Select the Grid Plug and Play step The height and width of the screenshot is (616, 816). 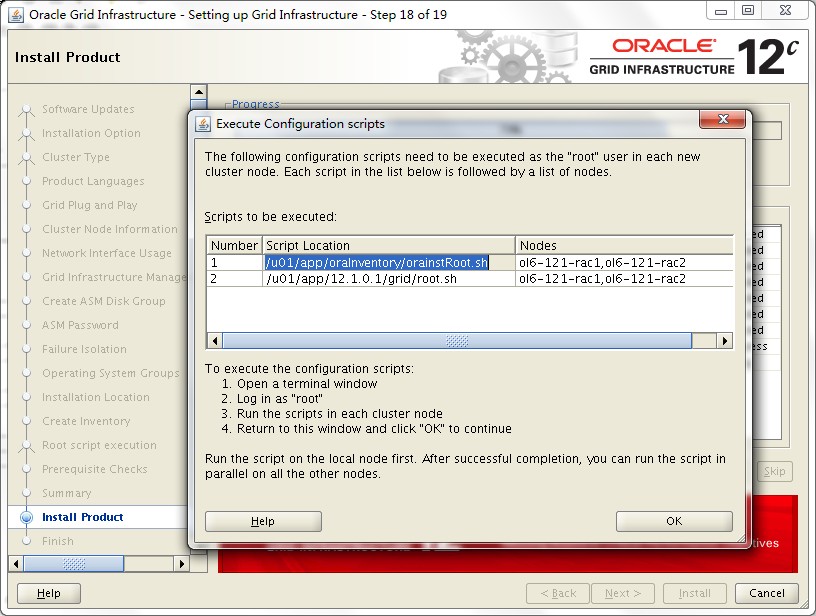click(90, 206)
